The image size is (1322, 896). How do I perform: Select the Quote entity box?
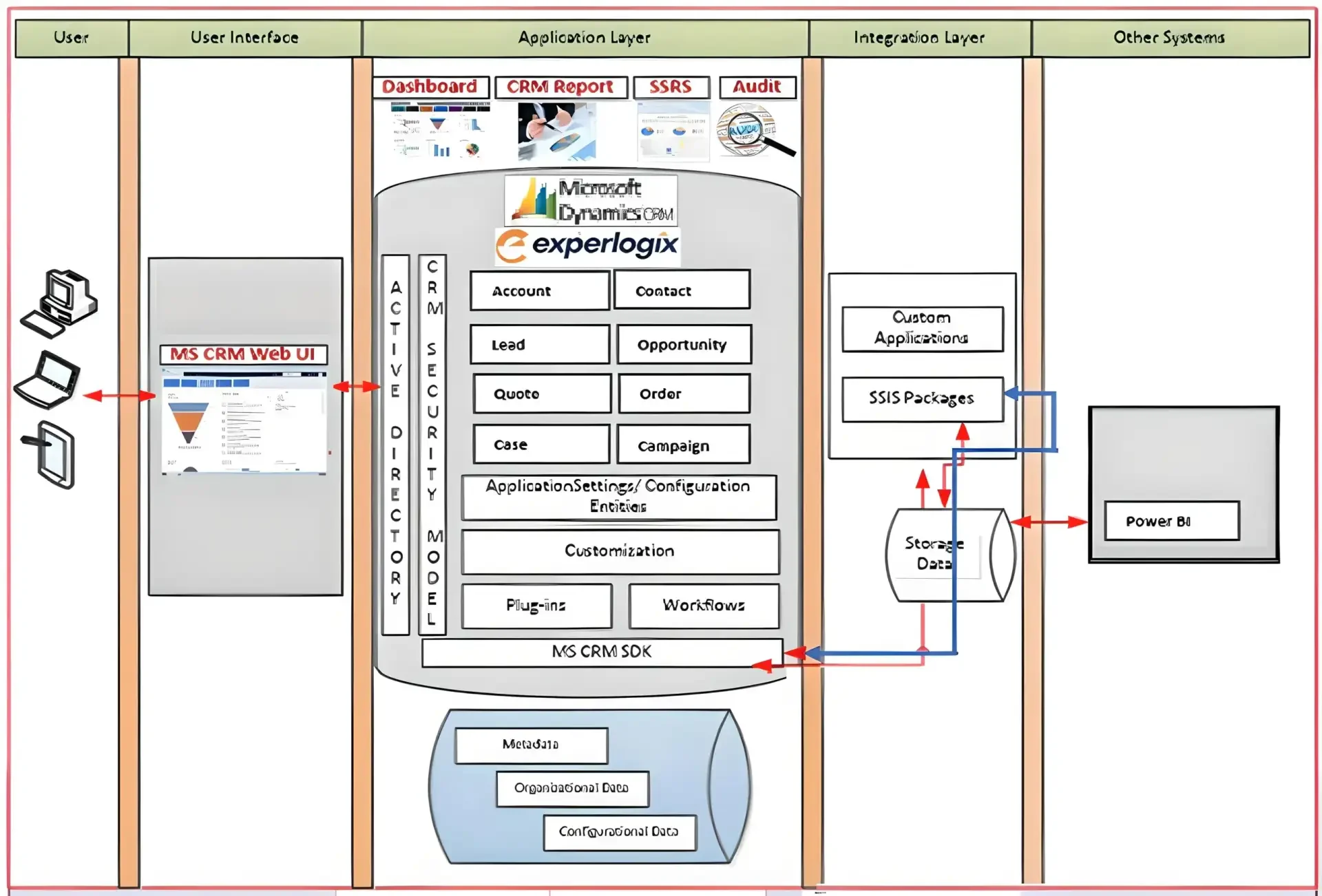click(x=542, y=394)
